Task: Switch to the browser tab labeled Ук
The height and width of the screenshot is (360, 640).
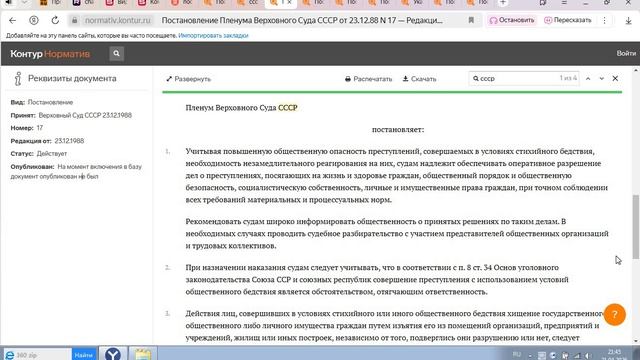Action: pyautogui.click(x=412, y=3)
